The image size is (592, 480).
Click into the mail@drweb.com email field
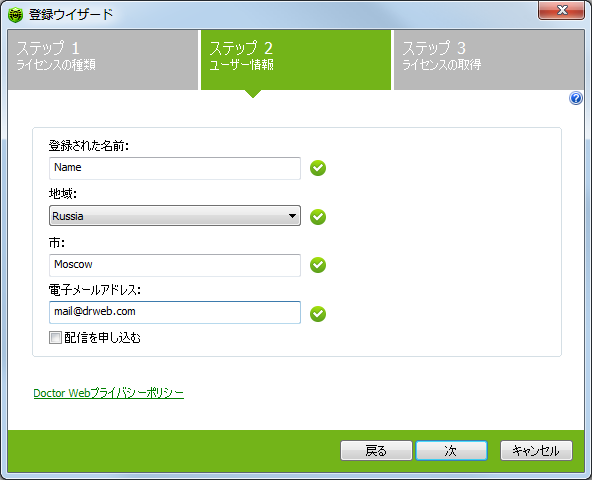[175, 312]
